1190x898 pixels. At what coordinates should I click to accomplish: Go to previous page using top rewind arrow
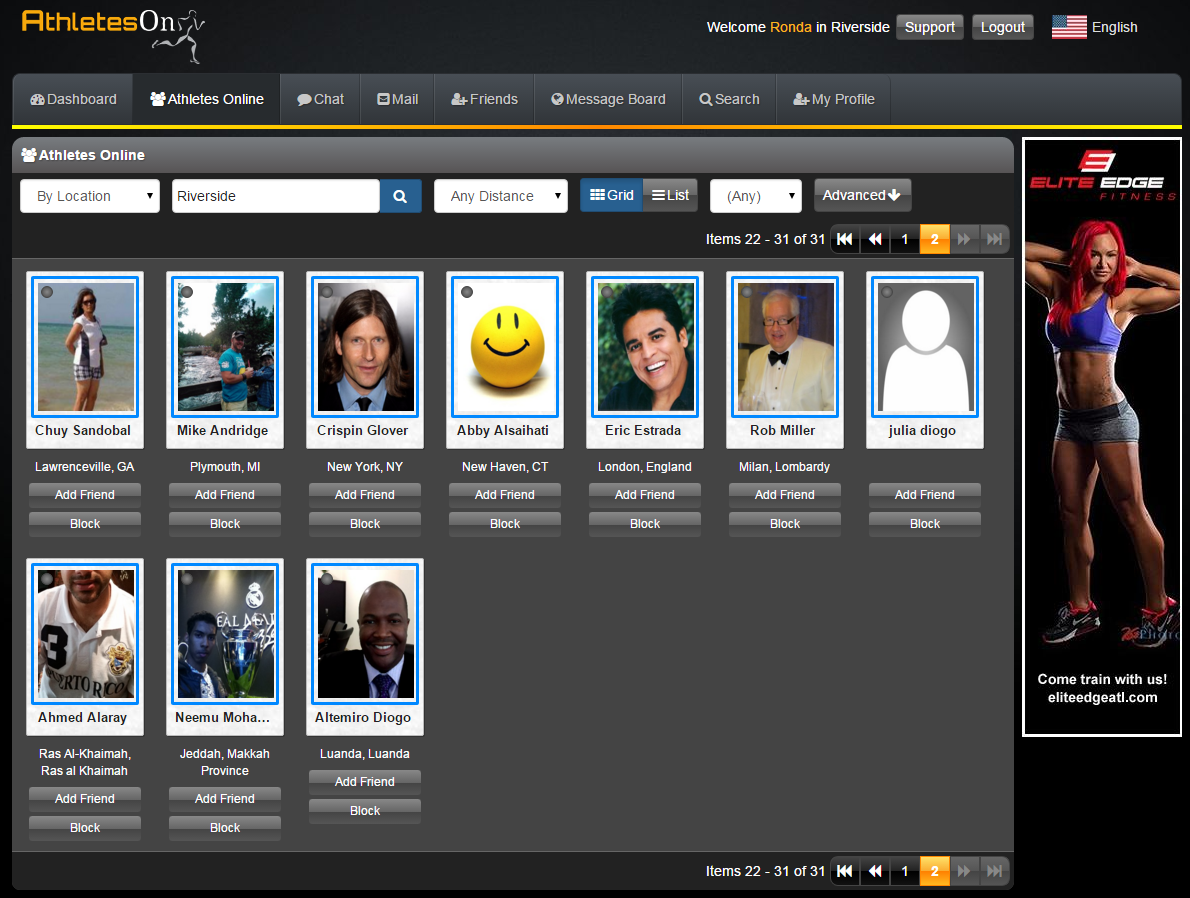pyautogui.click(x=875, y=239)
